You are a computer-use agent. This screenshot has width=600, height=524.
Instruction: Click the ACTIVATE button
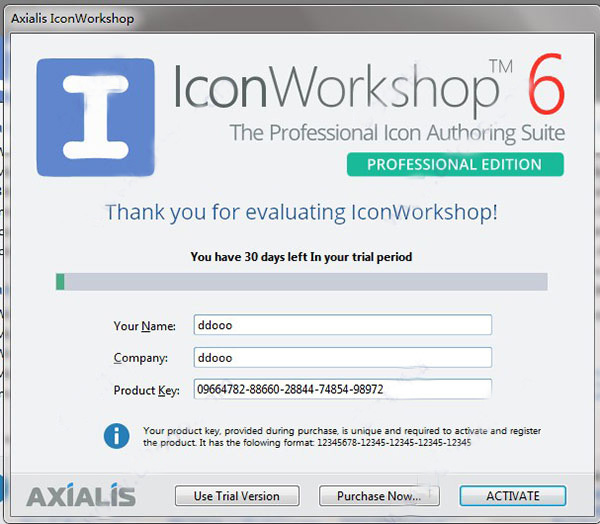click(512, 496)
